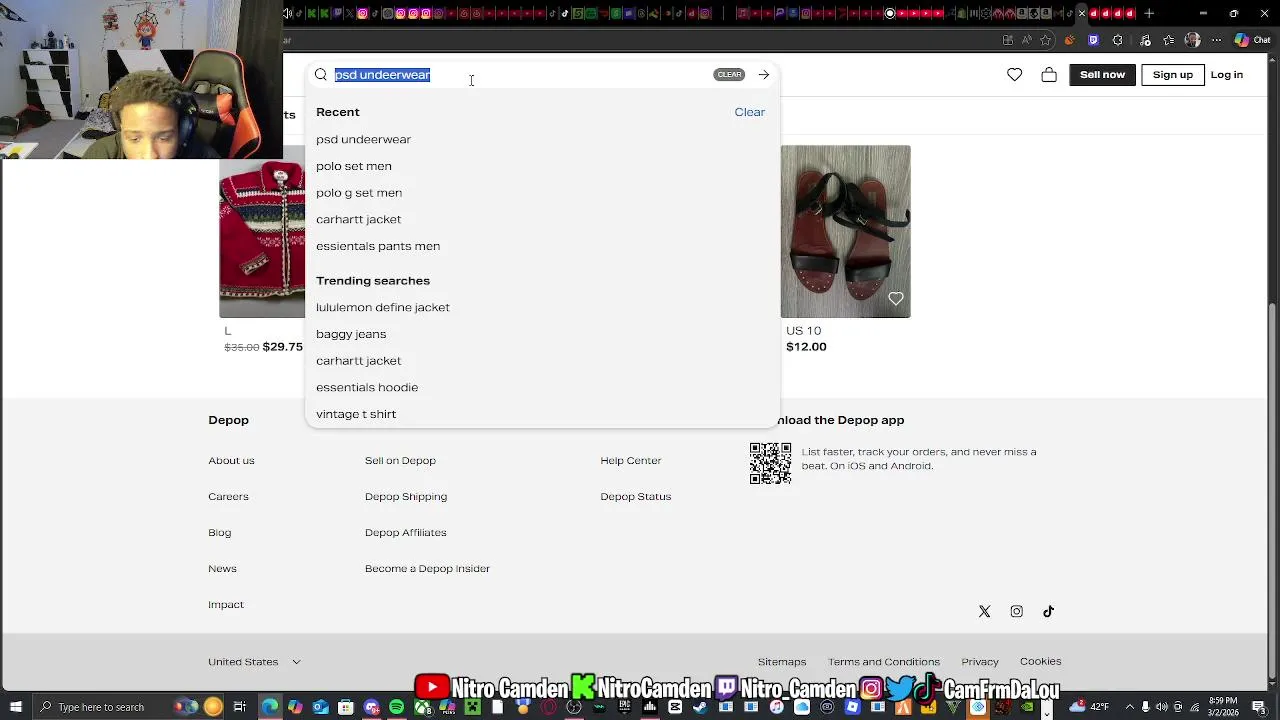Select trending search 'vintage t shirt'
1280x720 pixels.
pos(356,414)
